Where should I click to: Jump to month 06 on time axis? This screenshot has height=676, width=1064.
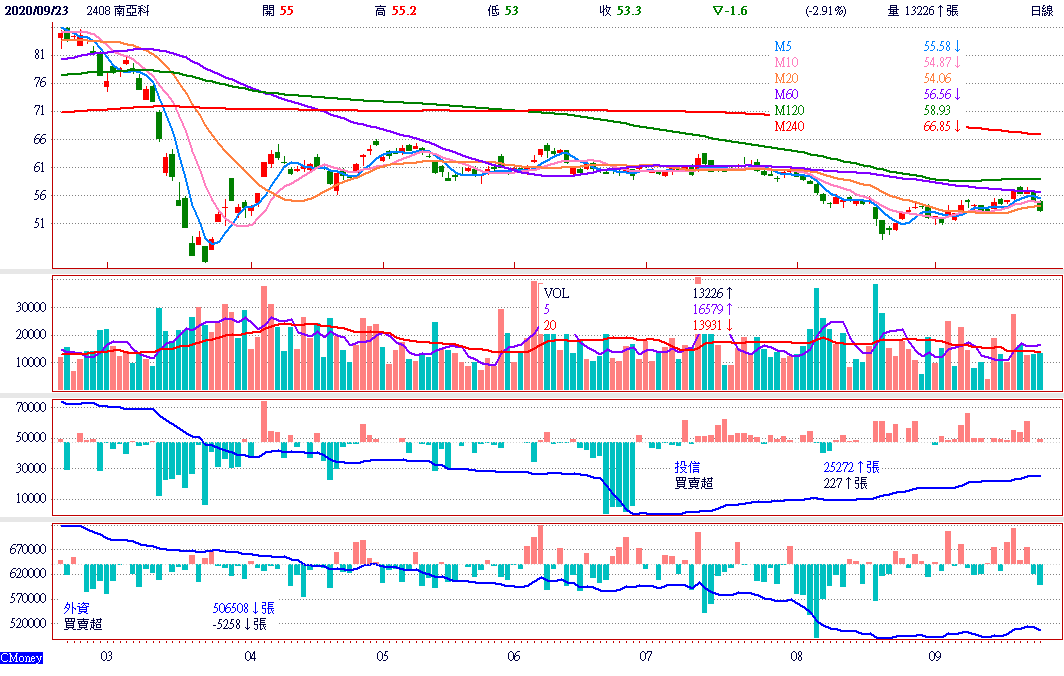[x=513, y=657]
